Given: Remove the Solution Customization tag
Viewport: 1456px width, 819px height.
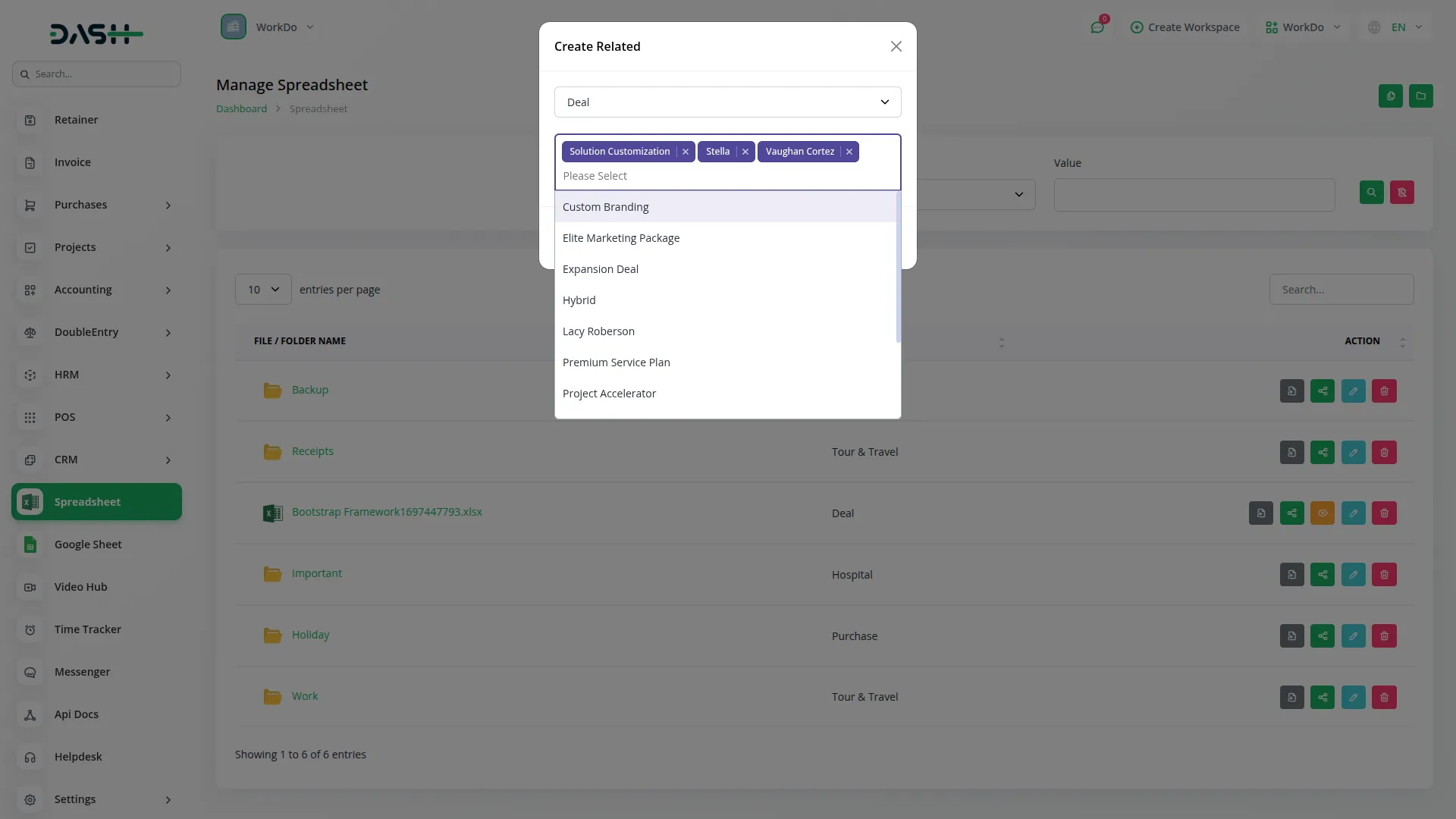Looking at the screenshot, I should tap(686, 152).
